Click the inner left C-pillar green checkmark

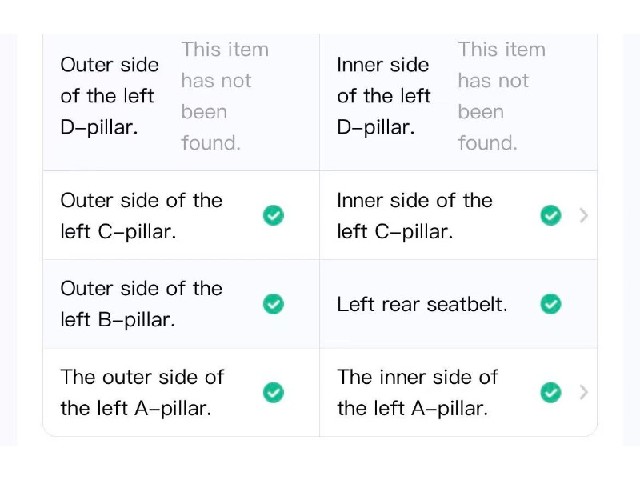click(551, 216)
